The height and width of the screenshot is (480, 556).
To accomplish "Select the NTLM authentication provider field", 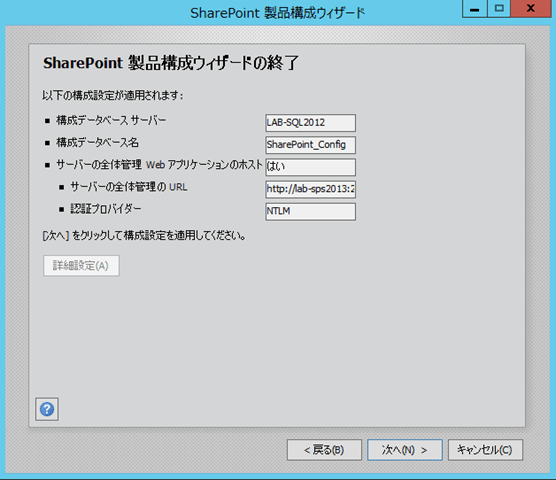I will [x=310, y=211].
